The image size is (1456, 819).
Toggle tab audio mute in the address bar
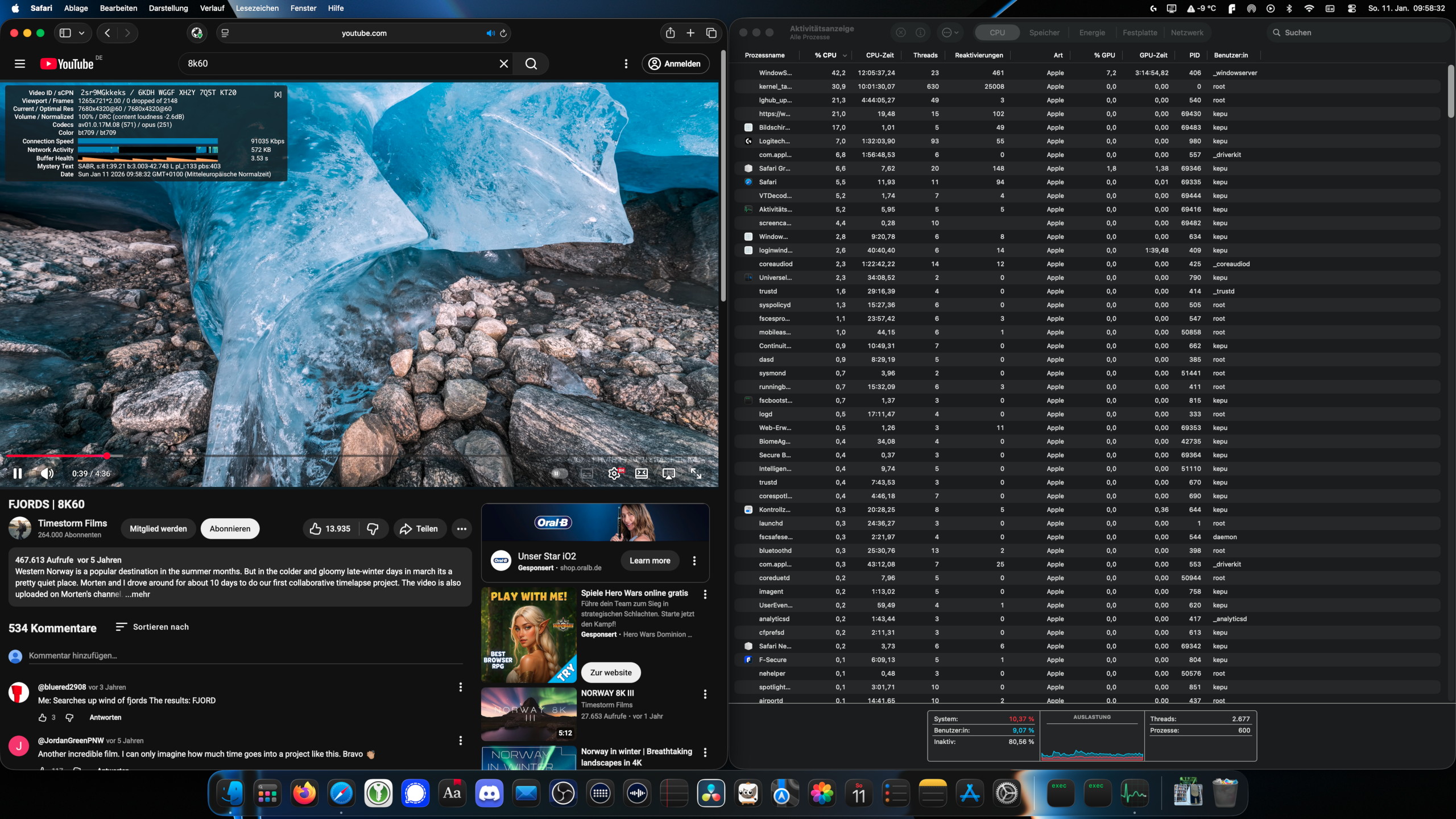click(x=490, y=34)
